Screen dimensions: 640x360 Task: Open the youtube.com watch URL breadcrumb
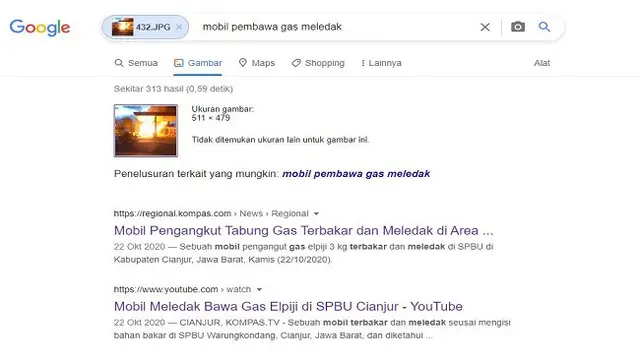[182, 289]
